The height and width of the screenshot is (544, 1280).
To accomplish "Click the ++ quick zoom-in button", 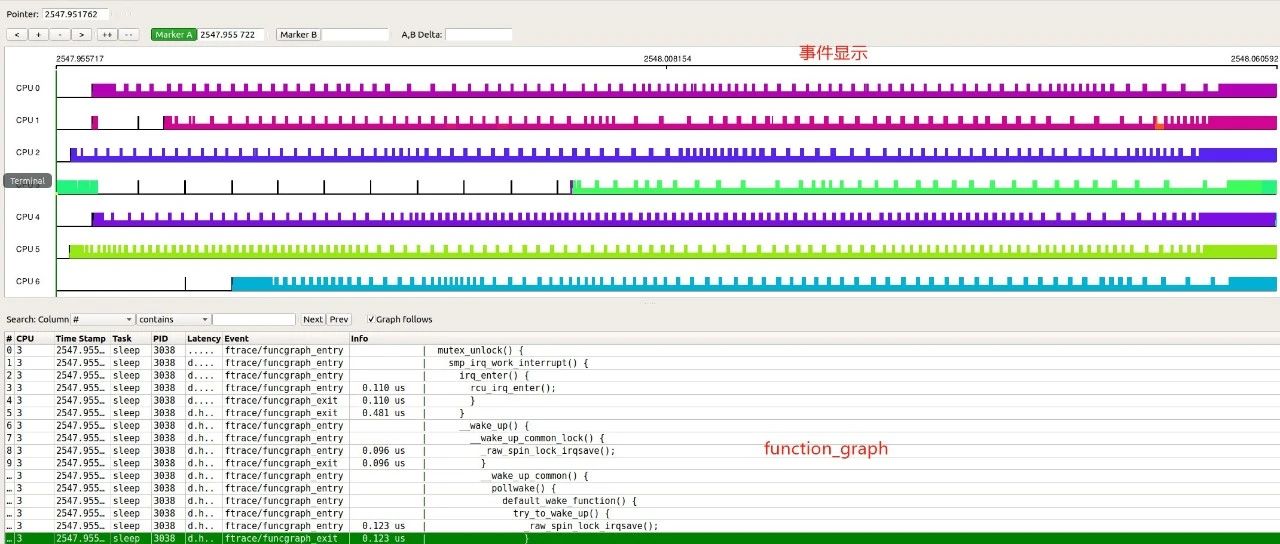I will tap(107, 34).
